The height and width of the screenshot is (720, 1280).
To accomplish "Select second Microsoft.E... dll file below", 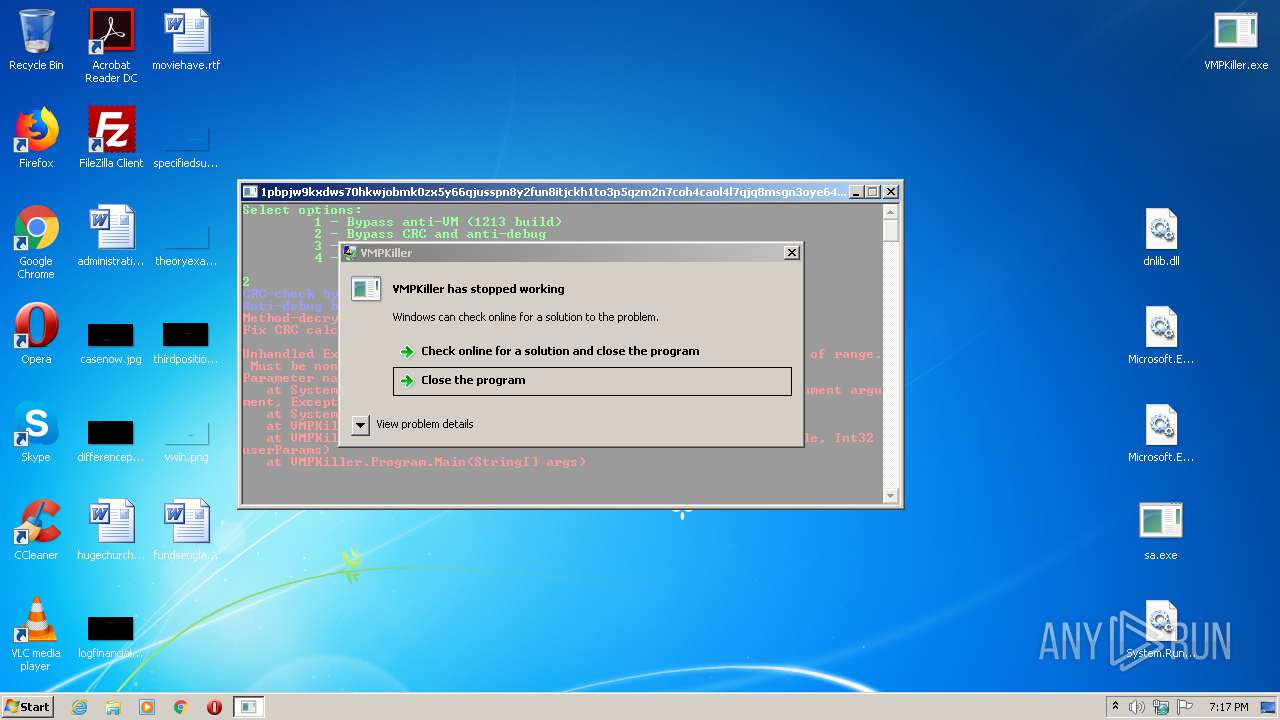I will (1161, 432).
